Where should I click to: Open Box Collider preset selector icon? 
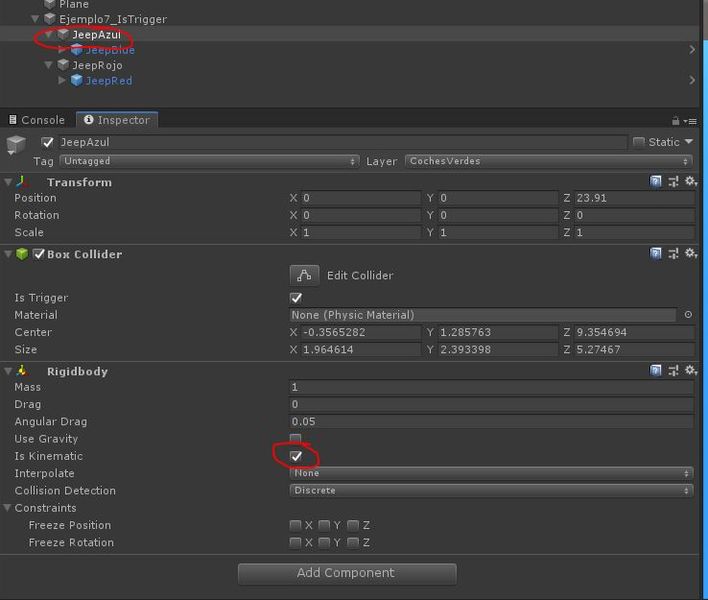coord(673,253)
